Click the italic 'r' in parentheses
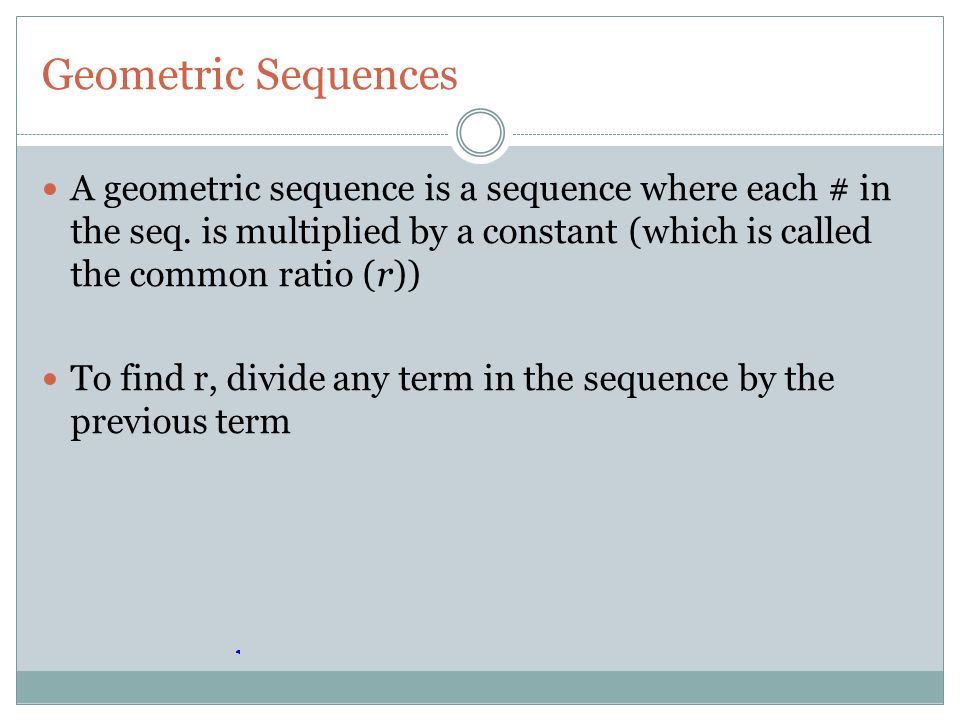 pos(384,275)
